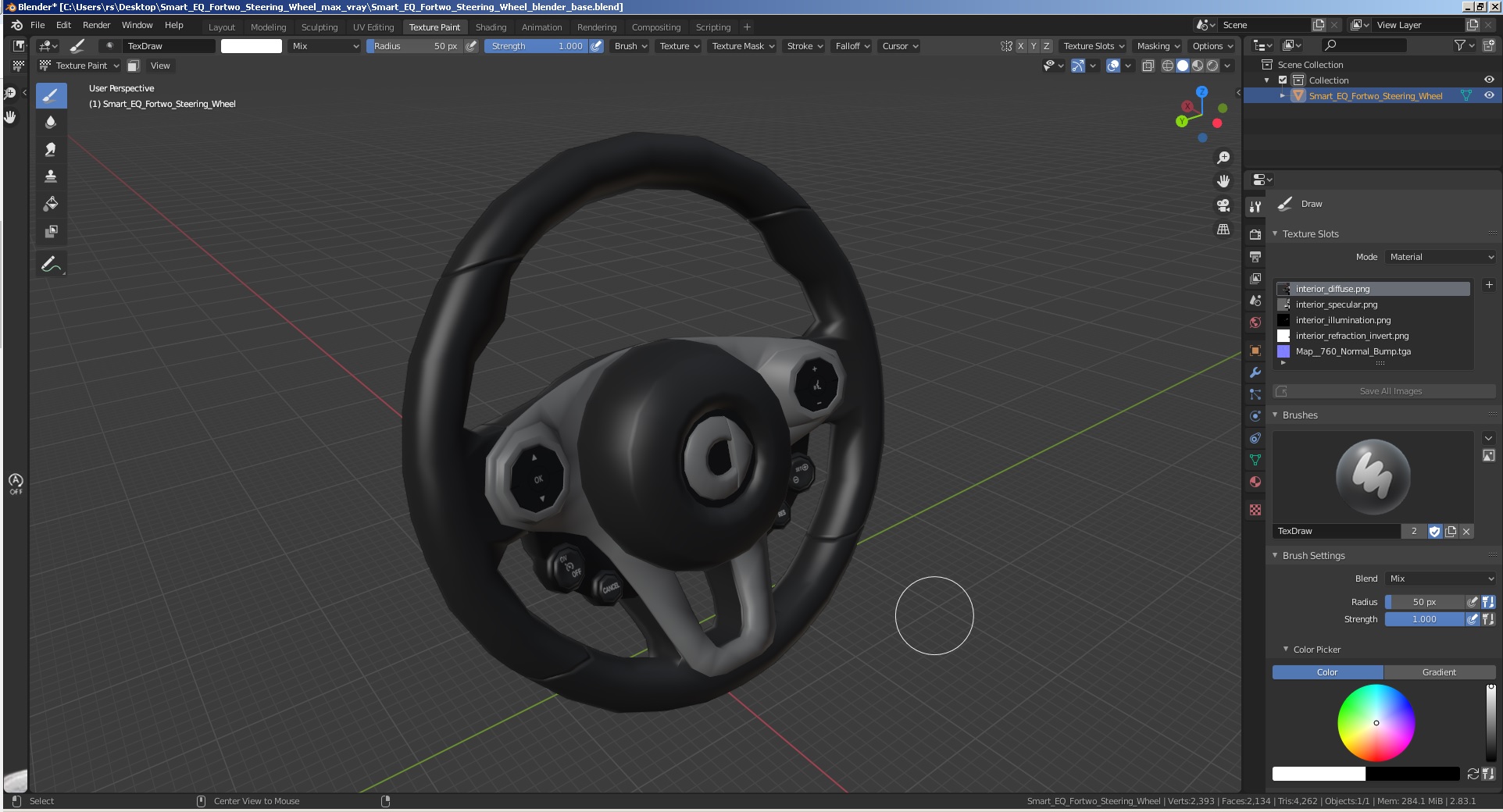This screenshot has width=1503, height=812.
Task: Open World properties tab
Action: 1255,322
